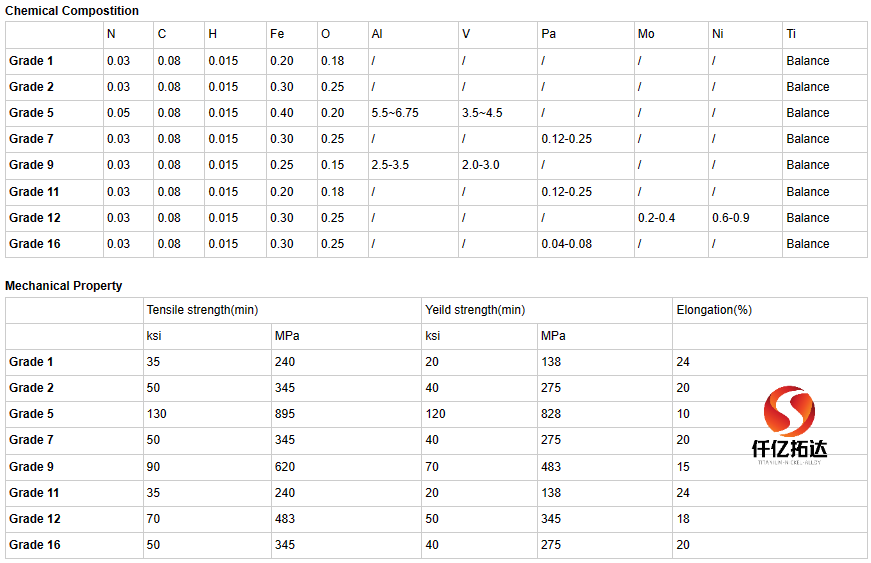Select the Tensile strength(min) column header
This screenshot has height=563, width=871.
coord(202,310)
